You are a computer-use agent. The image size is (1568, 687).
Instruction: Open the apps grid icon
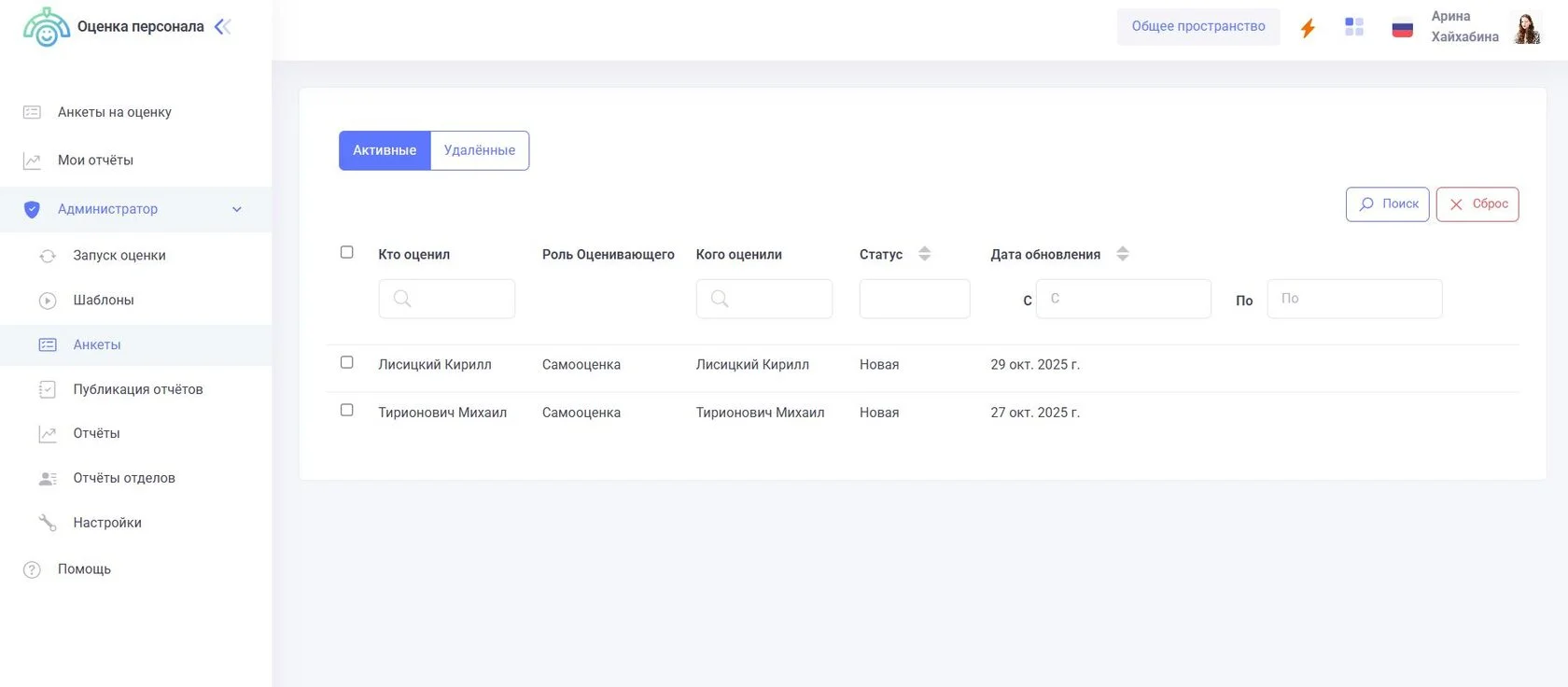(x=1354, y=27)
